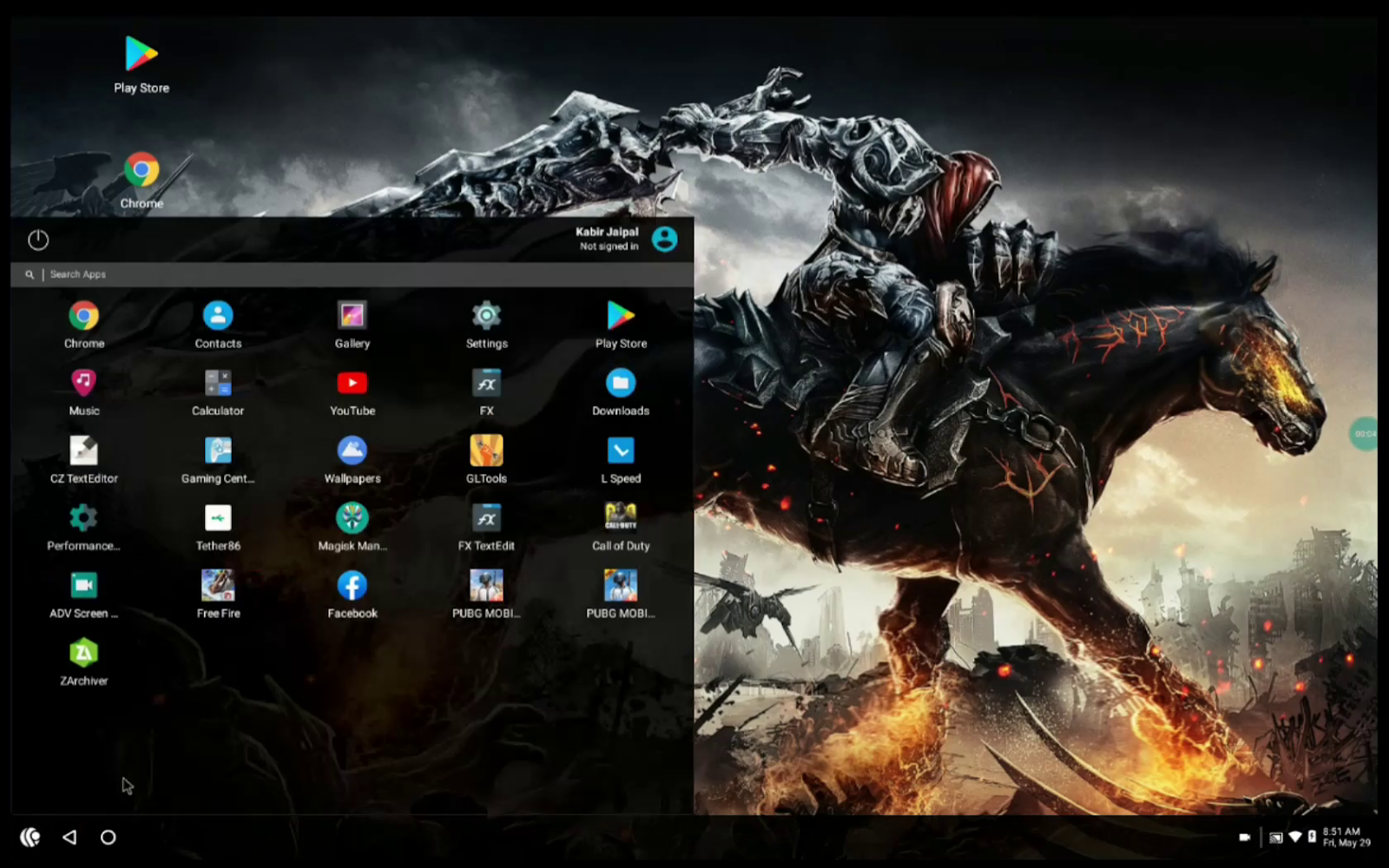Click the Search Apps input field
Screen dimensions: 1389x868
352,274
